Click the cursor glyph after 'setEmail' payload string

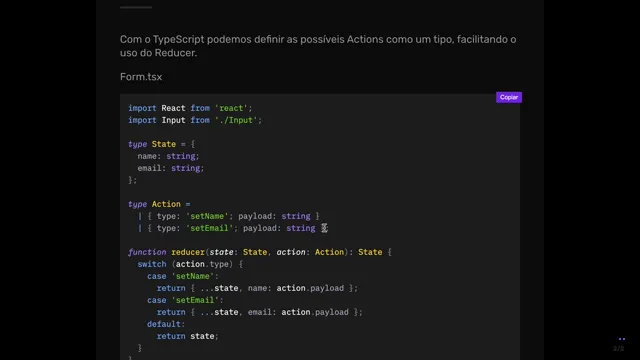tap(324, 228)
